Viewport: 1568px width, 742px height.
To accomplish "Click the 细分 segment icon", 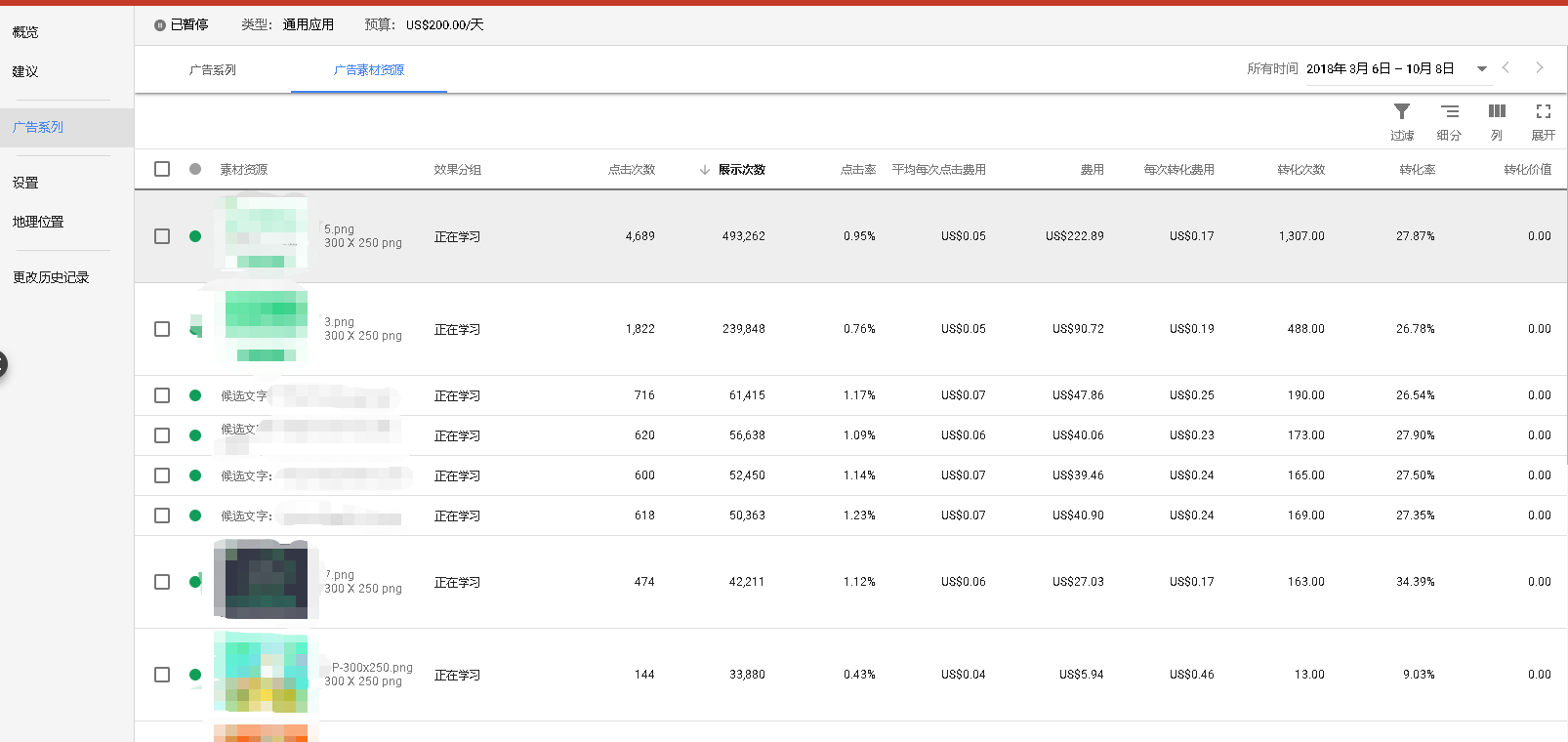I will [x=1449, y=112].
